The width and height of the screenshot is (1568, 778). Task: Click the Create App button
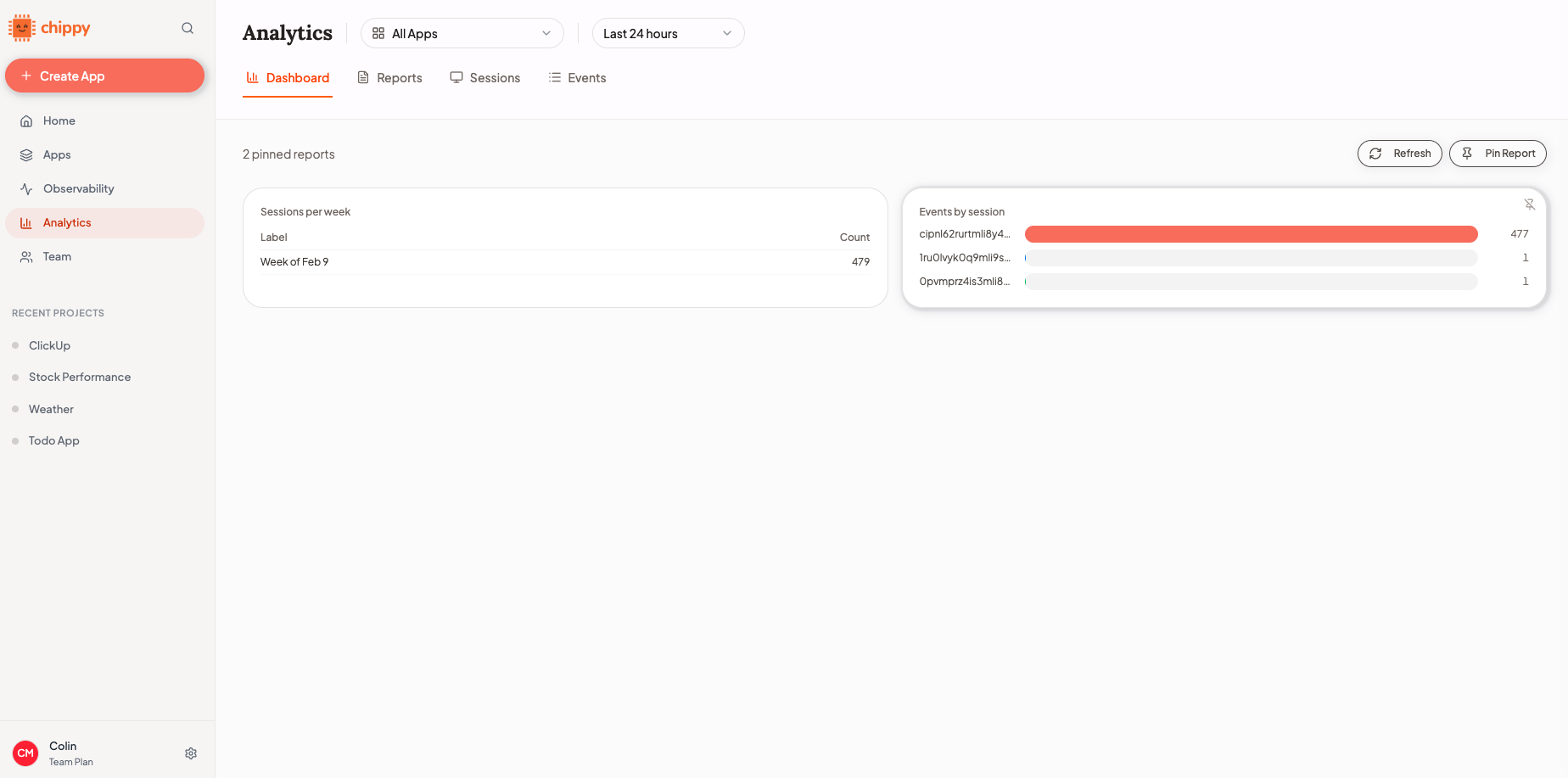104,76
